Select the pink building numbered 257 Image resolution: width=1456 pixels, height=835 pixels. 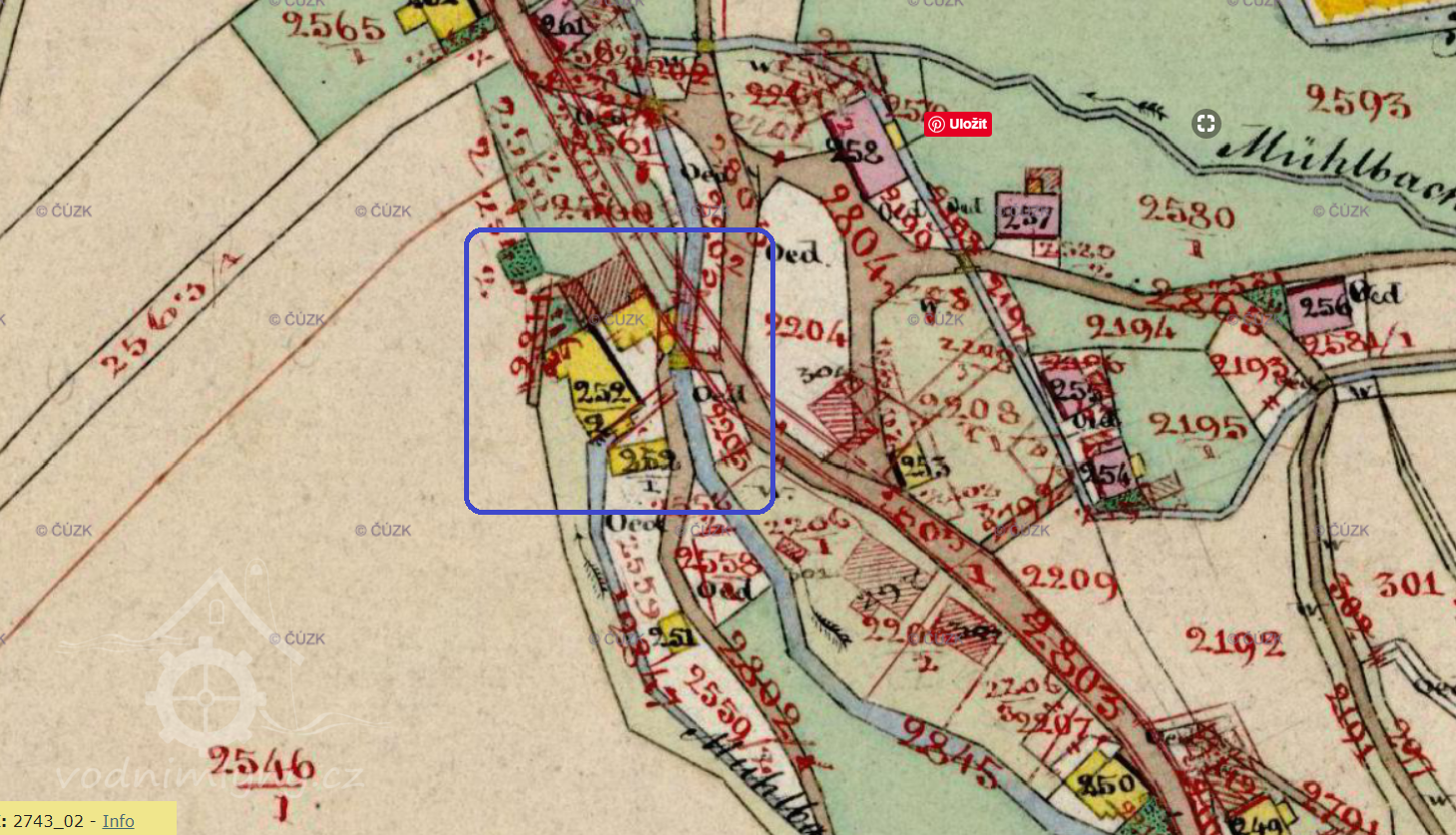point(1027,216)
